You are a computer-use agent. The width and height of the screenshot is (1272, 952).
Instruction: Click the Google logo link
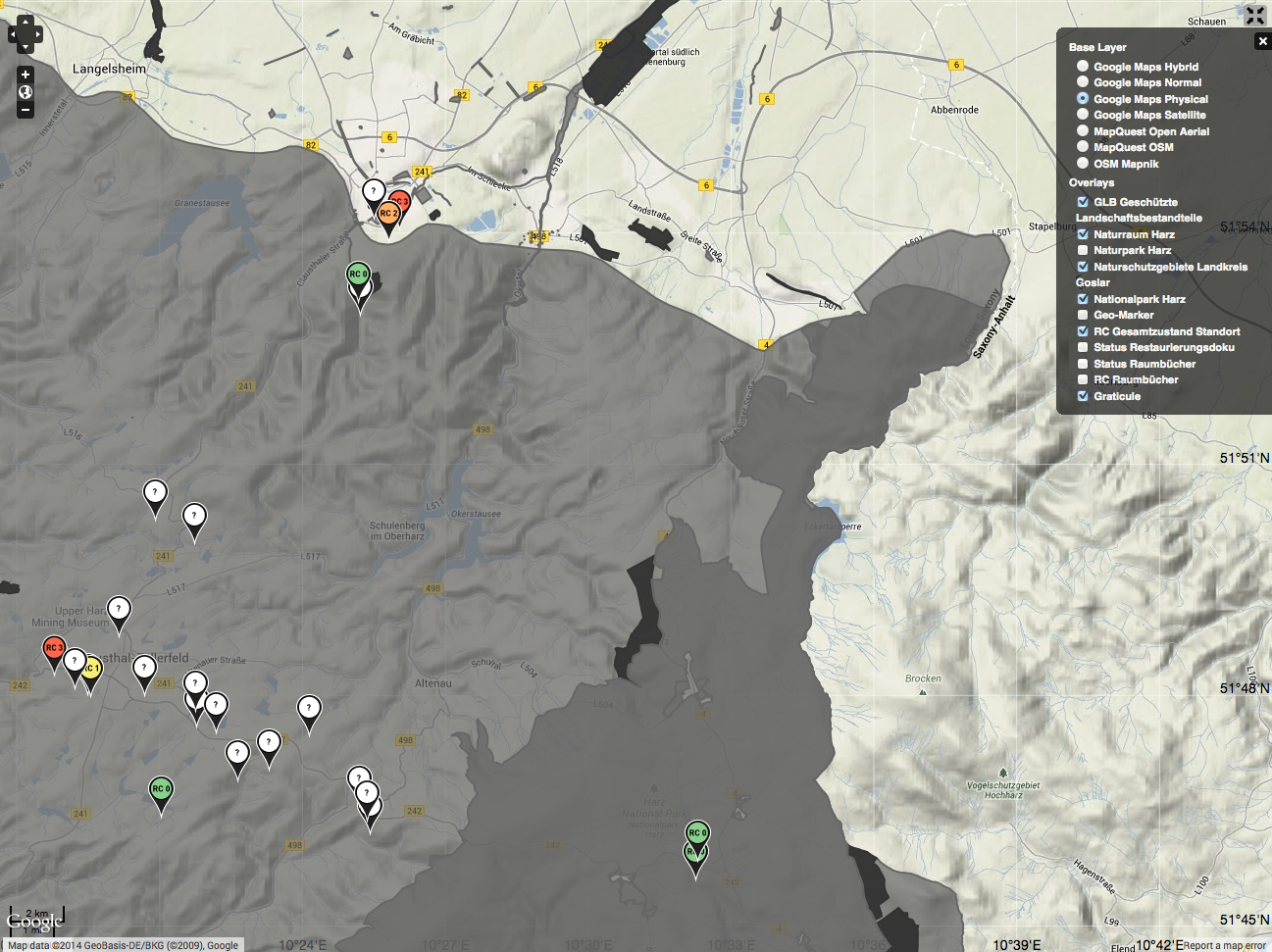click(x=34, y=921)
